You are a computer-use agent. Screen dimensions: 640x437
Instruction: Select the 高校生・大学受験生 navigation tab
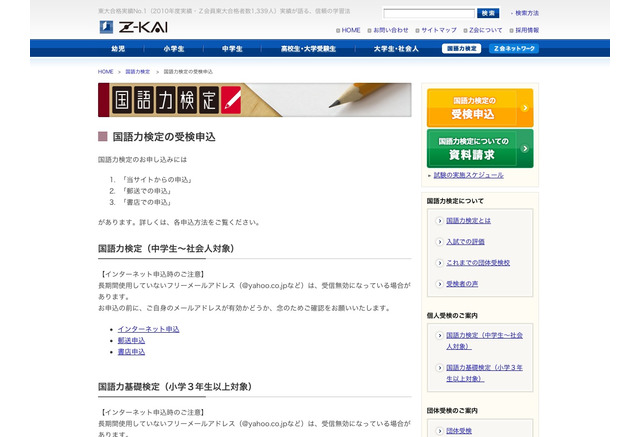click(x=310, y=48)
